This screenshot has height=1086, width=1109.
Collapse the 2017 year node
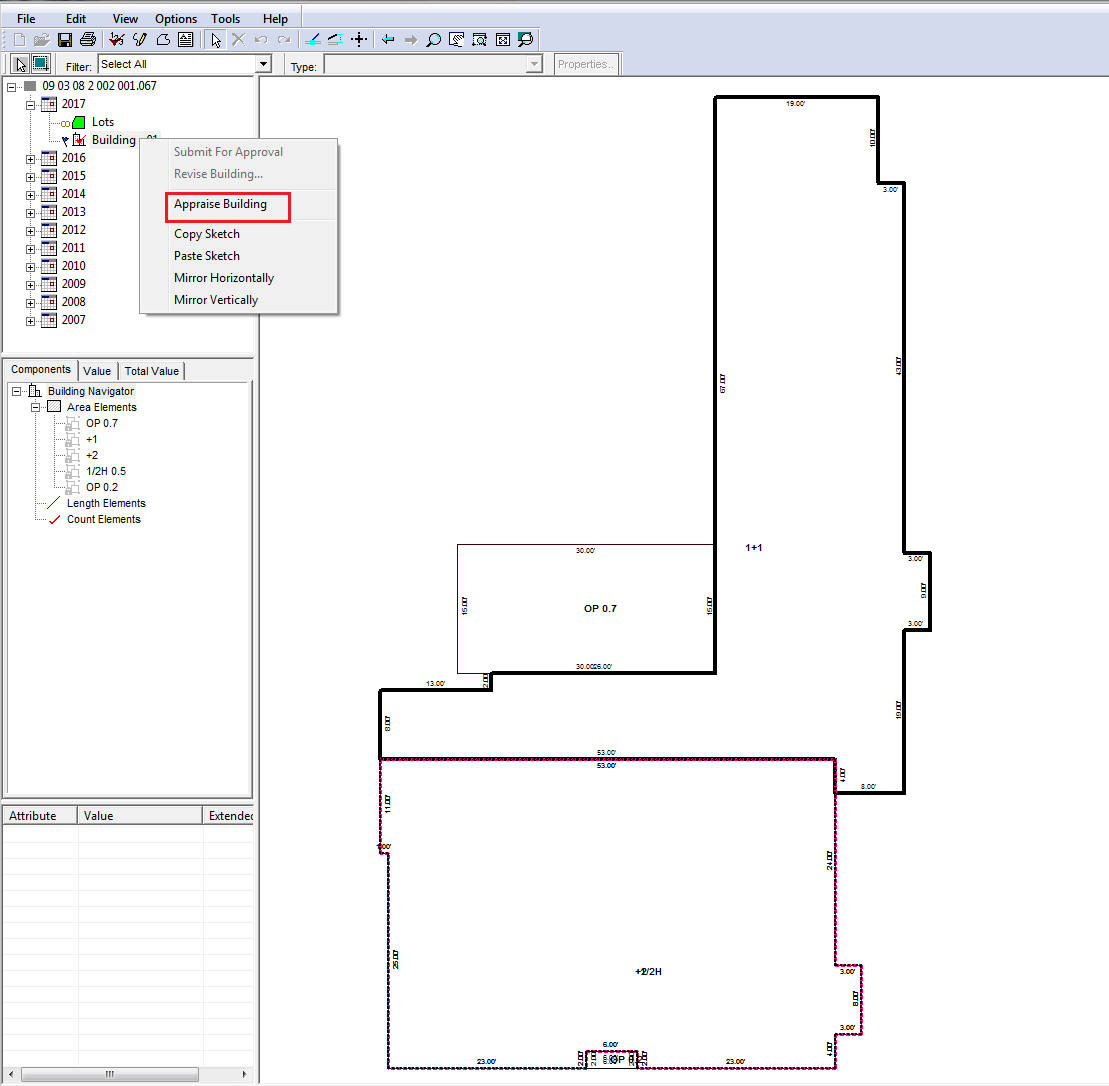click(x=30, y=104)
